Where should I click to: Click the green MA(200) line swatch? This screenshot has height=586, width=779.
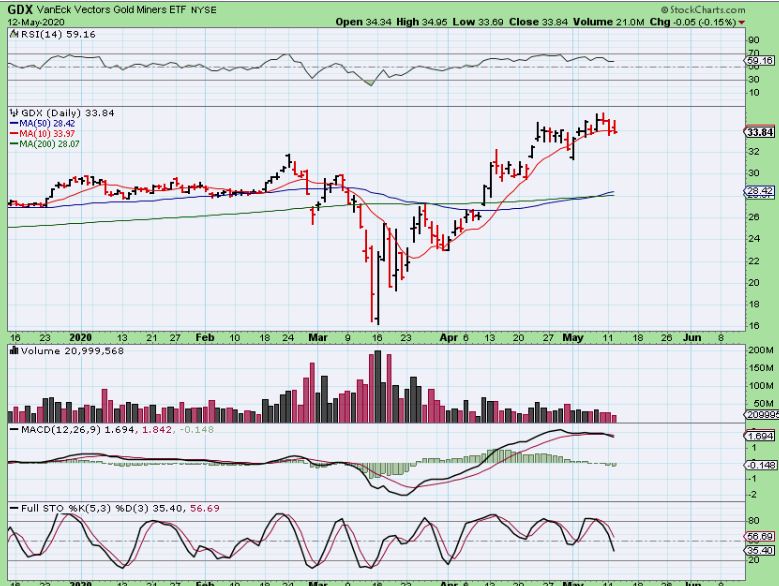(14, 144)
